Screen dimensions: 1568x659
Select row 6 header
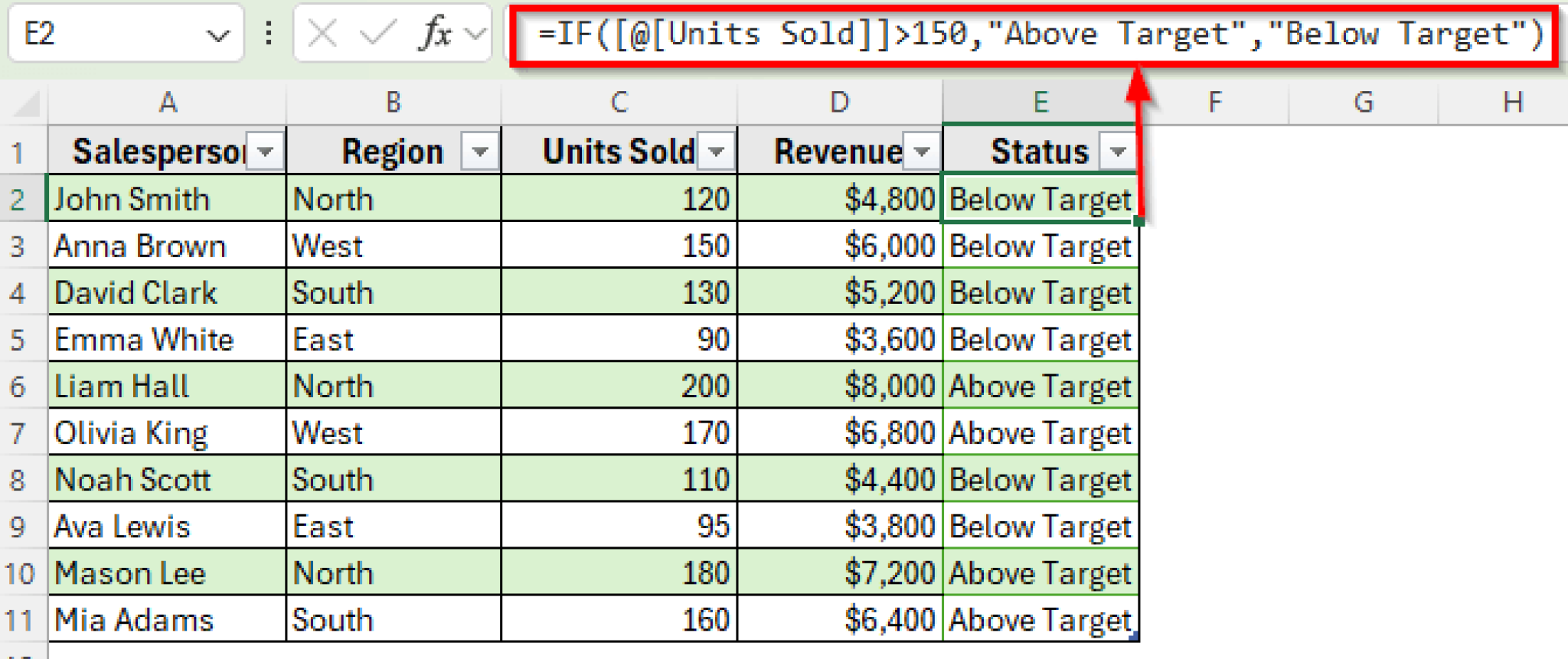[18, 387]
